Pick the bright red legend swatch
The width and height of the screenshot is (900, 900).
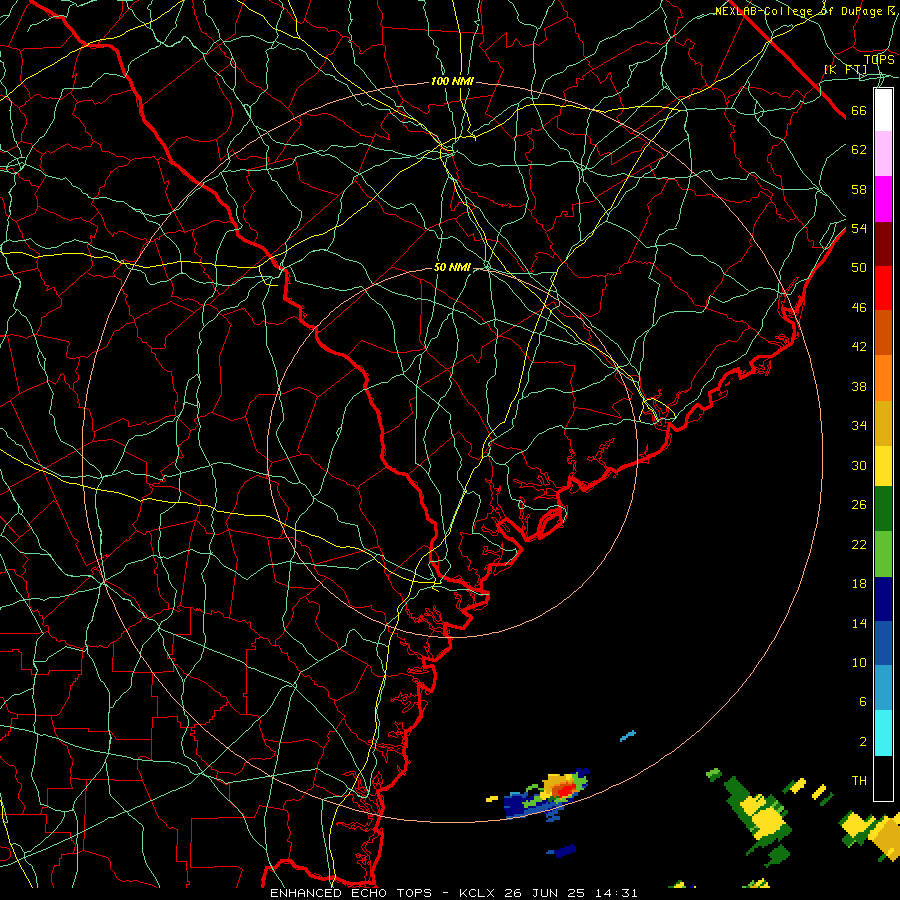pyautogui.click(x=883, y=289)
